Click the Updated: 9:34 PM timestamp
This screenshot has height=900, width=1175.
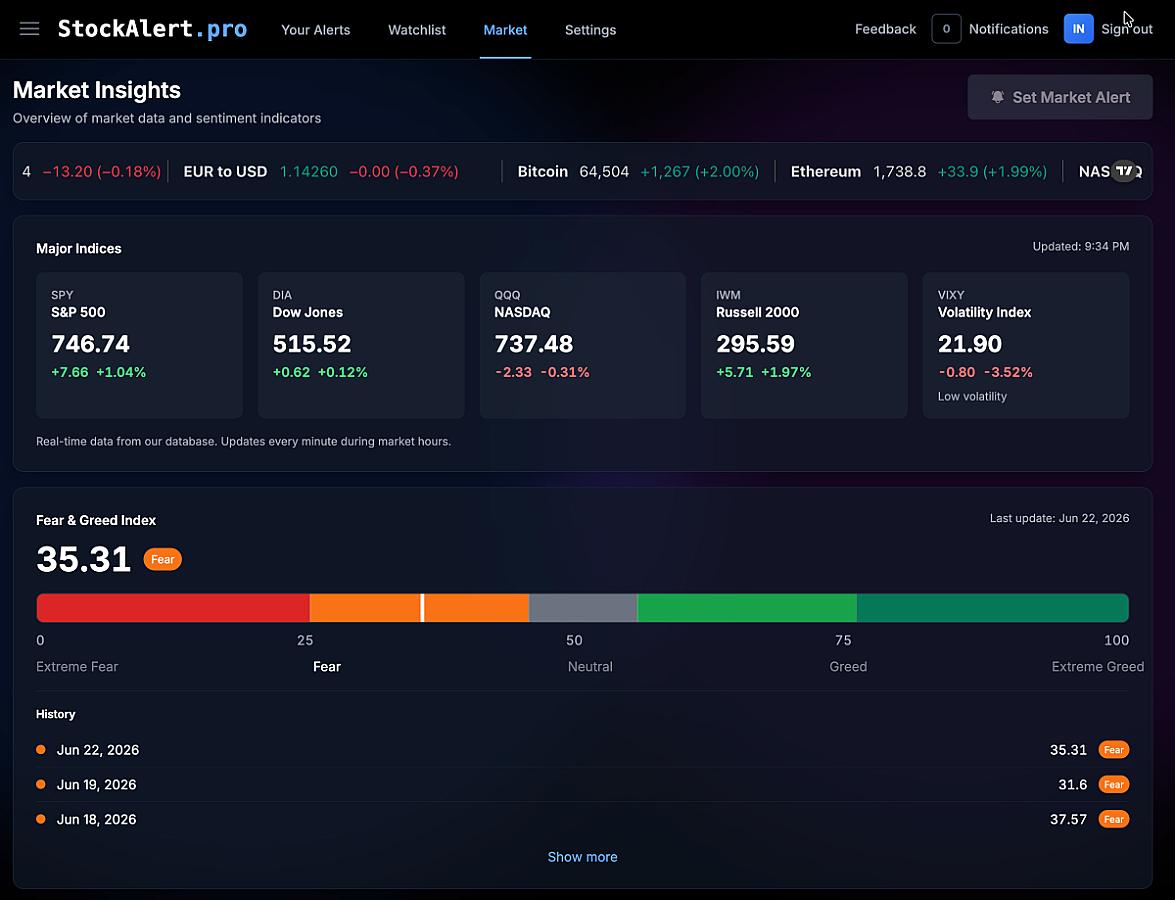coord(1081,247)
